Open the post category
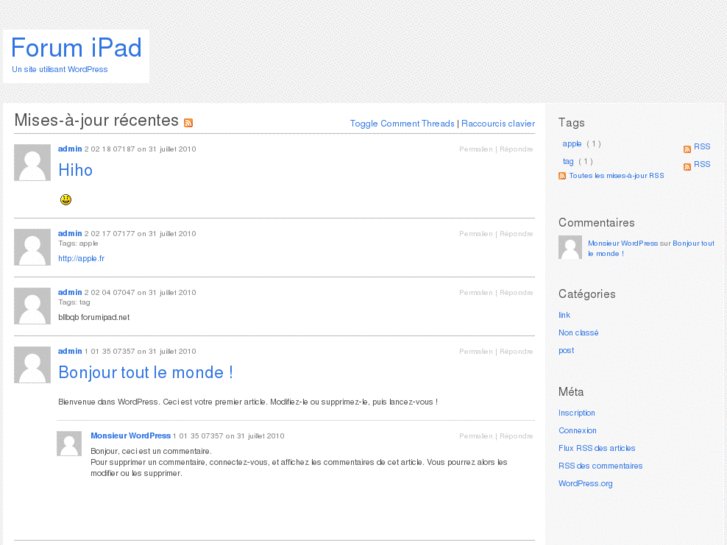Viewport: 727px width, 545px height. point(566,350)
